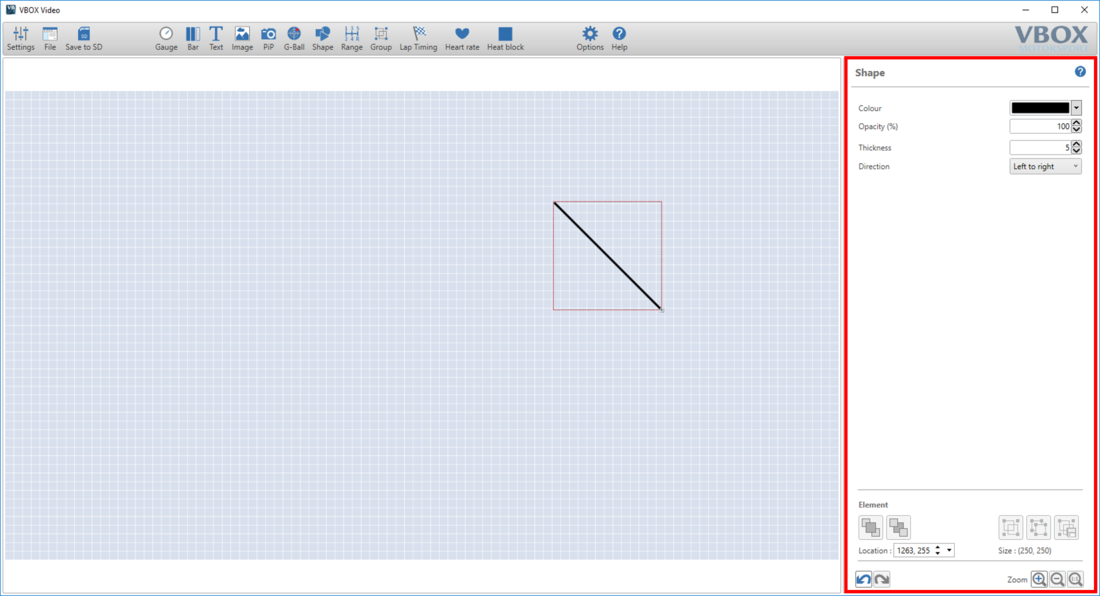Increase Thickness with up arrow
The width and height of the screenshot is (1100, 596).
click(x=1076, y=144)
